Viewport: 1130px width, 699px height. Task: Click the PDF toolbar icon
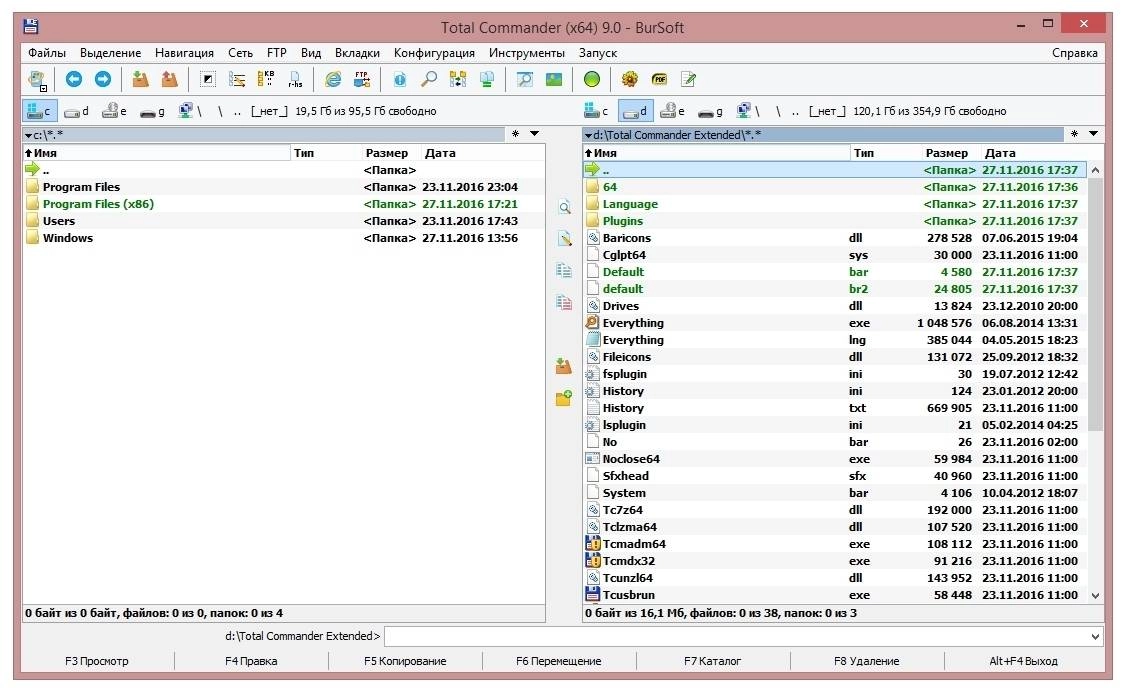[659, 79]
